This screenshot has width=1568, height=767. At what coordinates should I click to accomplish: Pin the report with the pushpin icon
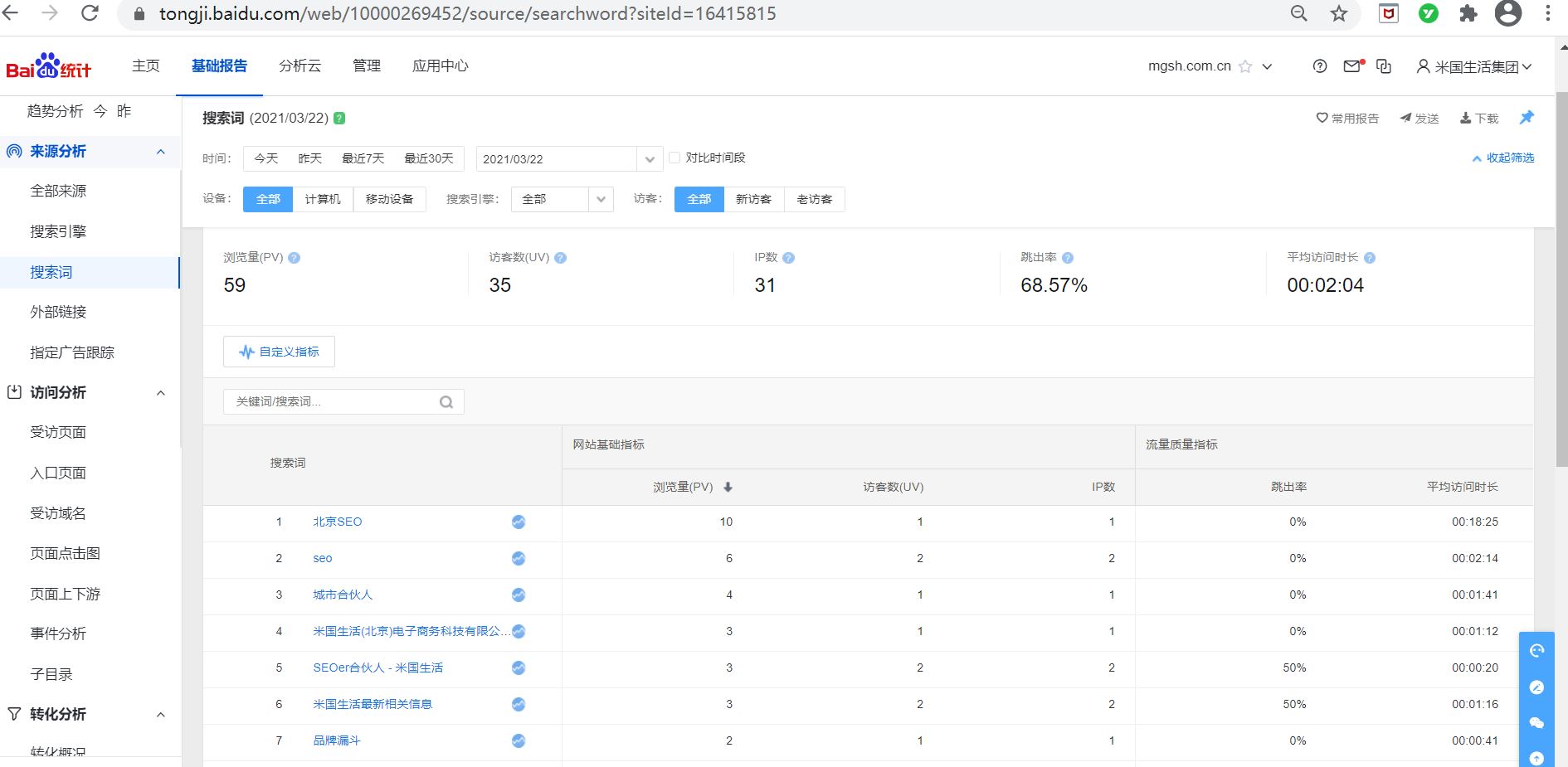click(x=1527, y=118)
